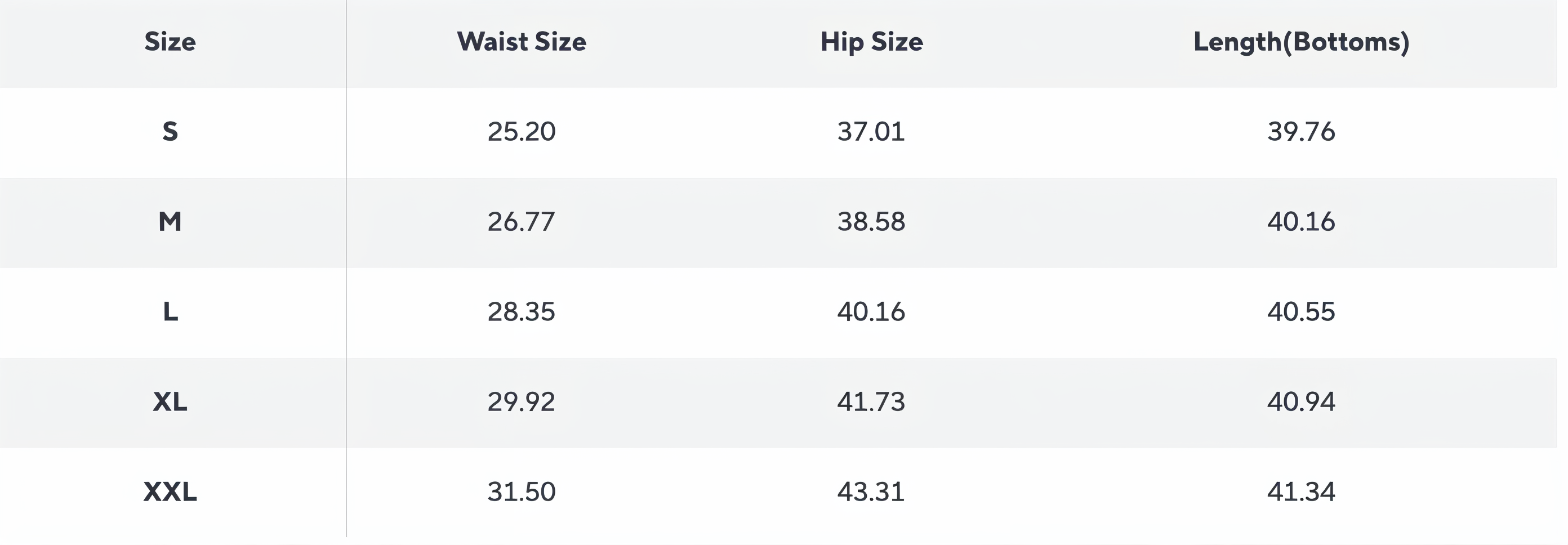Select the XL size row label
This screenshot has width=1568, height=545.
tap(170, 401)
